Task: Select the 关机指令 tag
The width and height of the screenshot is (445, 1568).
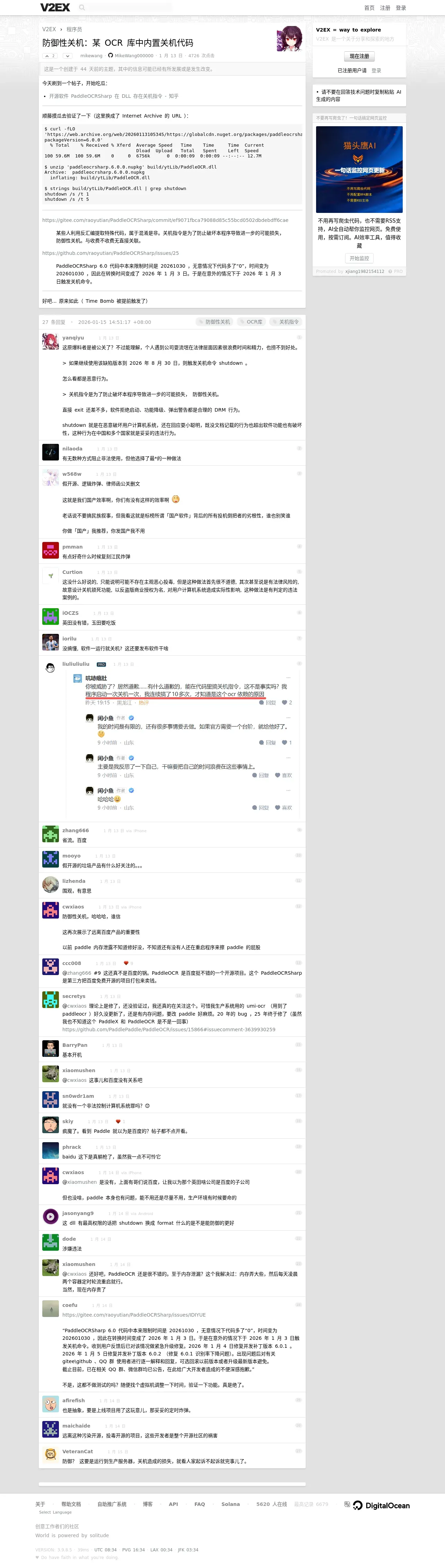Action: 286,322
